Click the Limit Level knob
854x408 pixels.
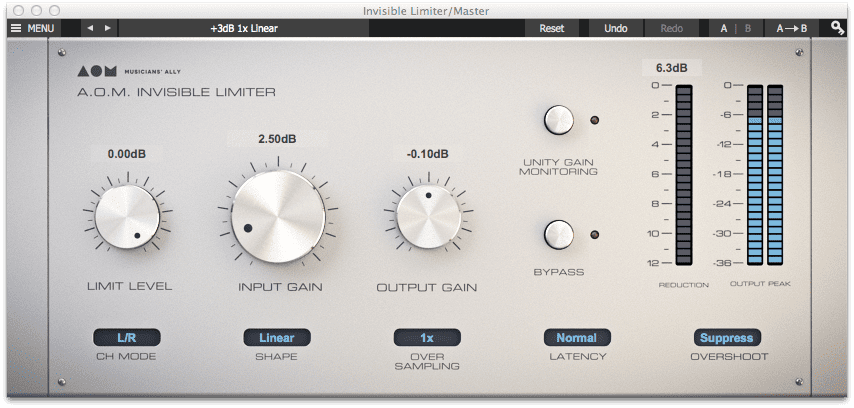point(127,217)
